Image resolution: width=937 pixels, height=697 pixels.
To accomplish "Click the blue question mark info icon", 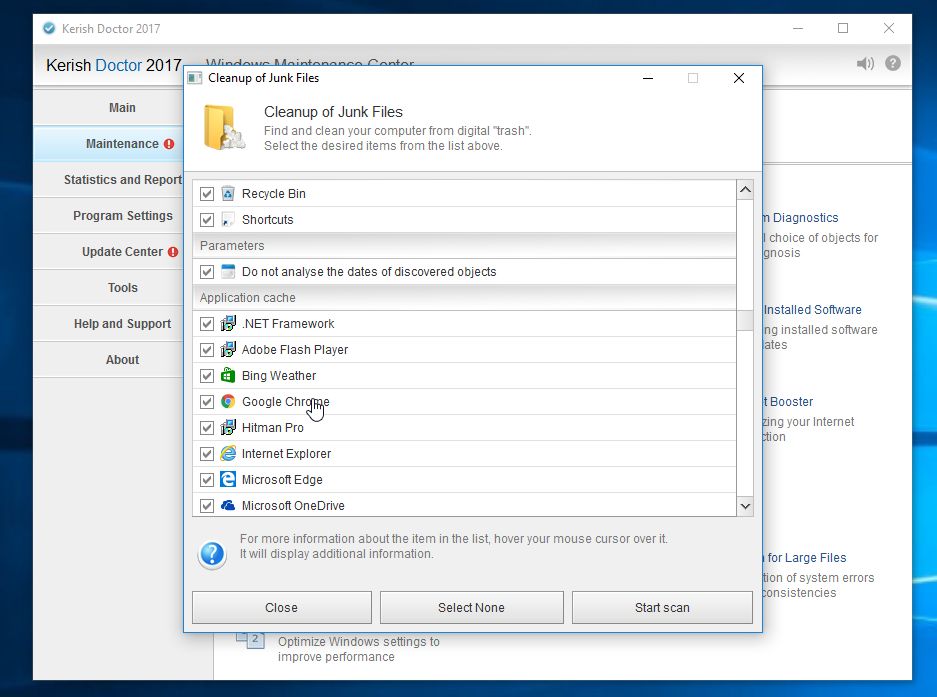I will (212, 555).
